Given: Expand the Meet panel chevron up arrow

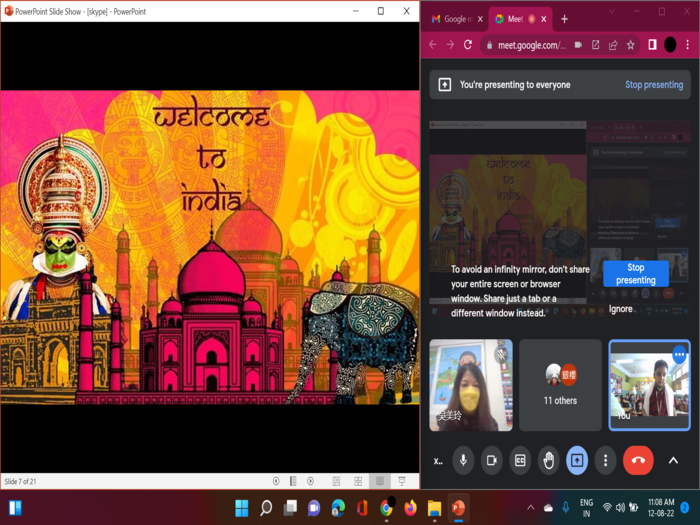Looking at the screenshot, I should coord(673,461).
